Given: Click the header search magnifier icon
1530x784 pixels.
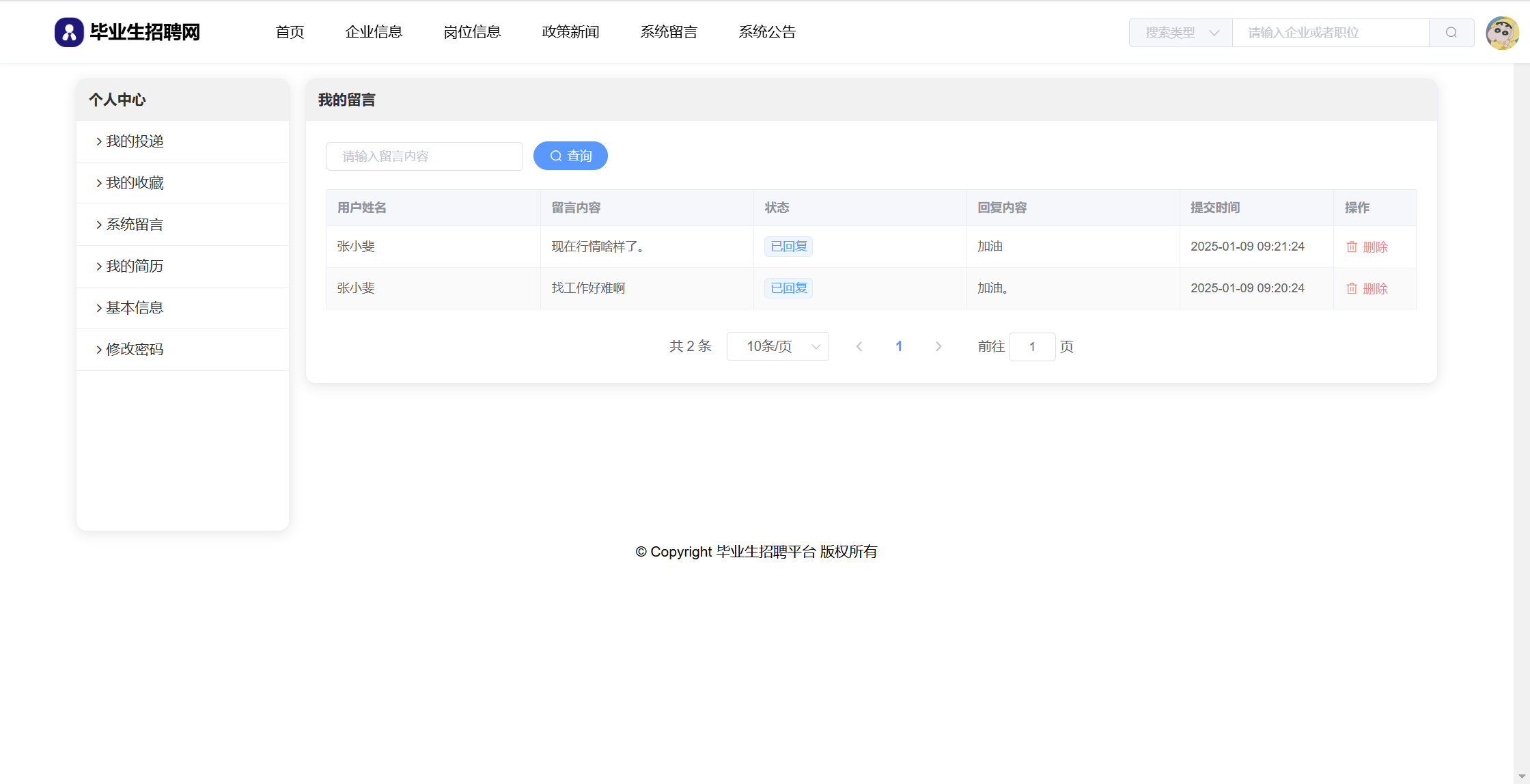Looking at the screenshot, I should pyautogui.click(x=1451, y=33).
